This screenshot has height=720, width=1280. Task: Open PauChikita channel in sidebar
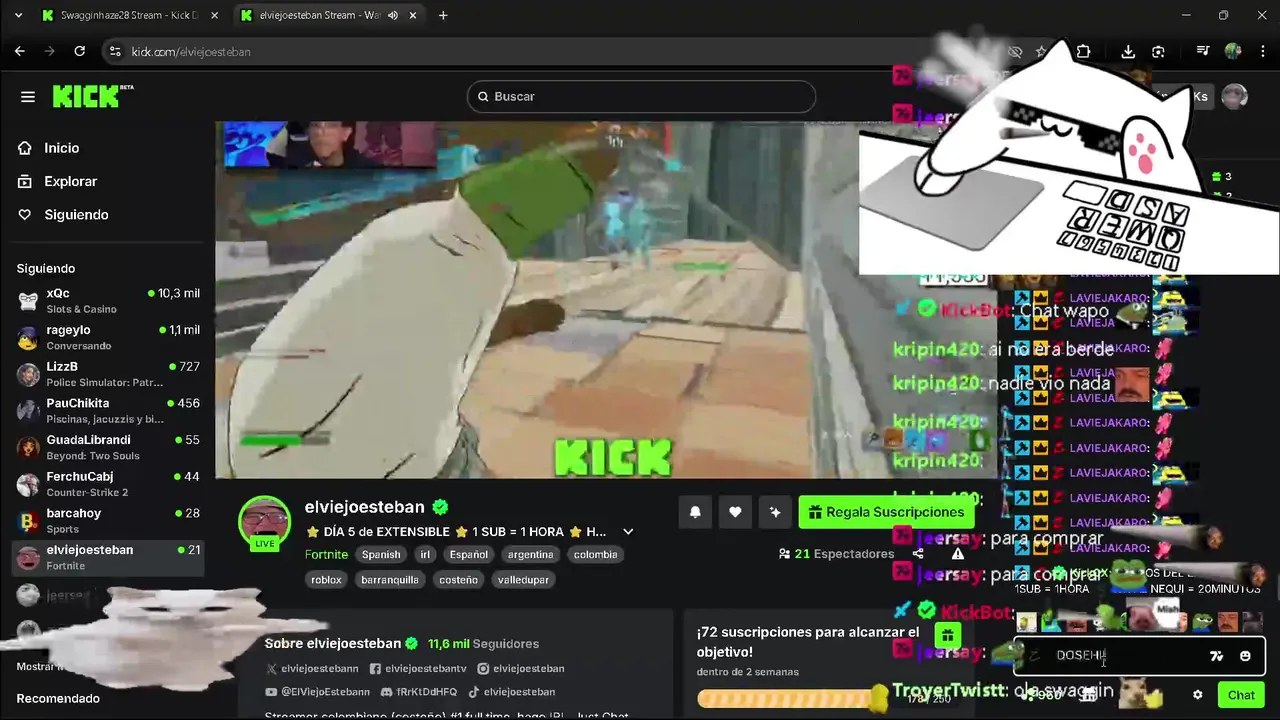click(108, 410)
